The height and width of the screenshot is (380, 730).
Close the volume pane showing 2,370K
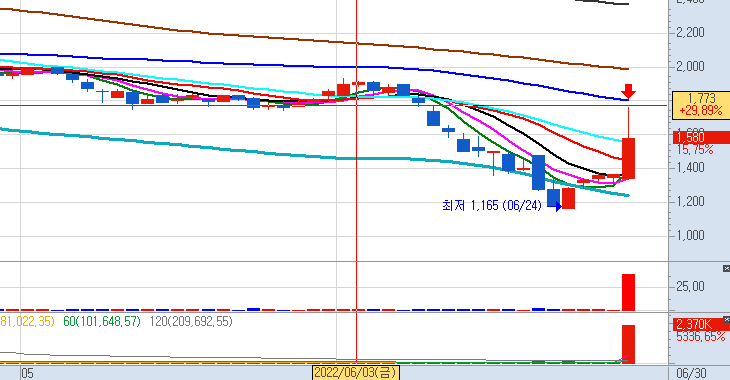pyautogui.click(x=726, y=319)
